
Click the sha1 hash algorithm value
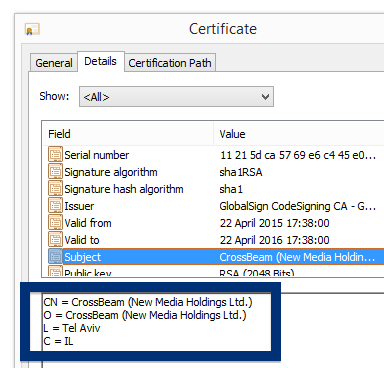click(231, 189)
